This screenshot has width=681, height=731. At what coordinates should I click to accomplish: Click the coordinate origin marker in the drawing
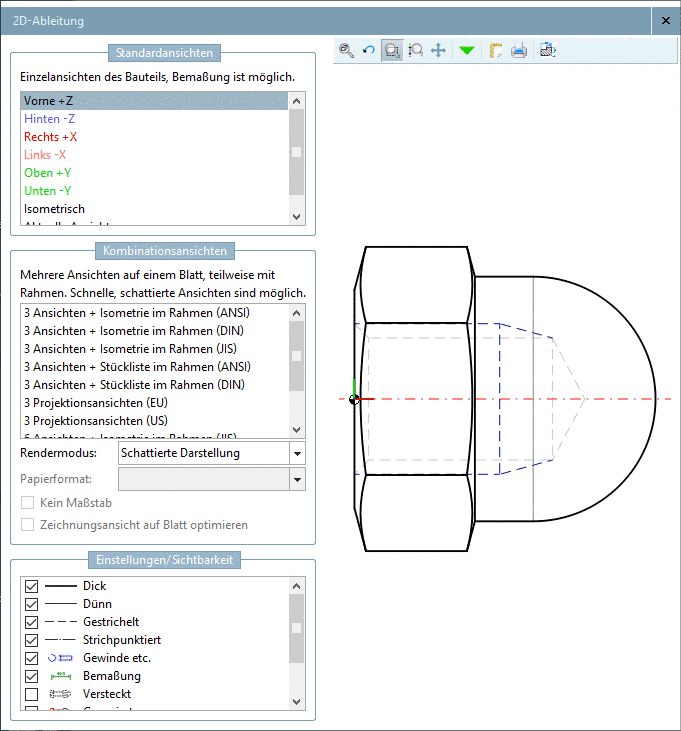pos(354,400)
